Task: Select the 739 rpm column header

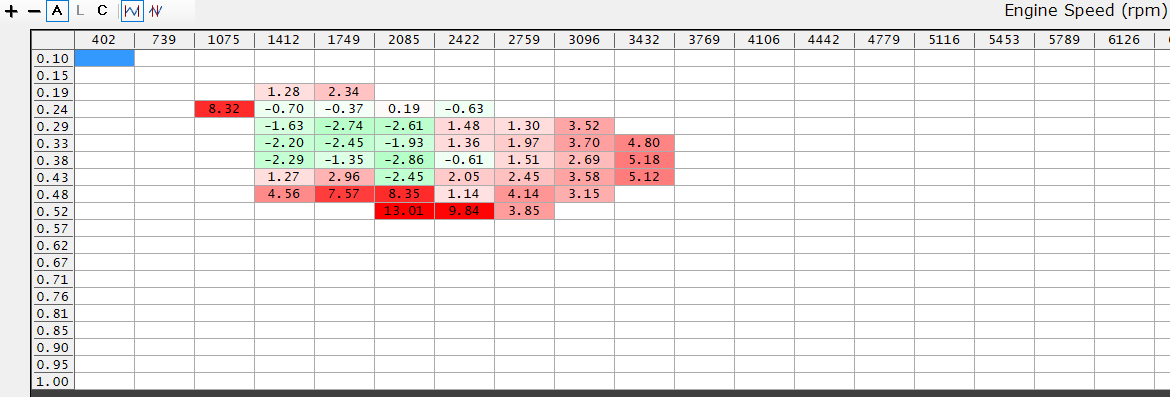Action: pos(164,40)
